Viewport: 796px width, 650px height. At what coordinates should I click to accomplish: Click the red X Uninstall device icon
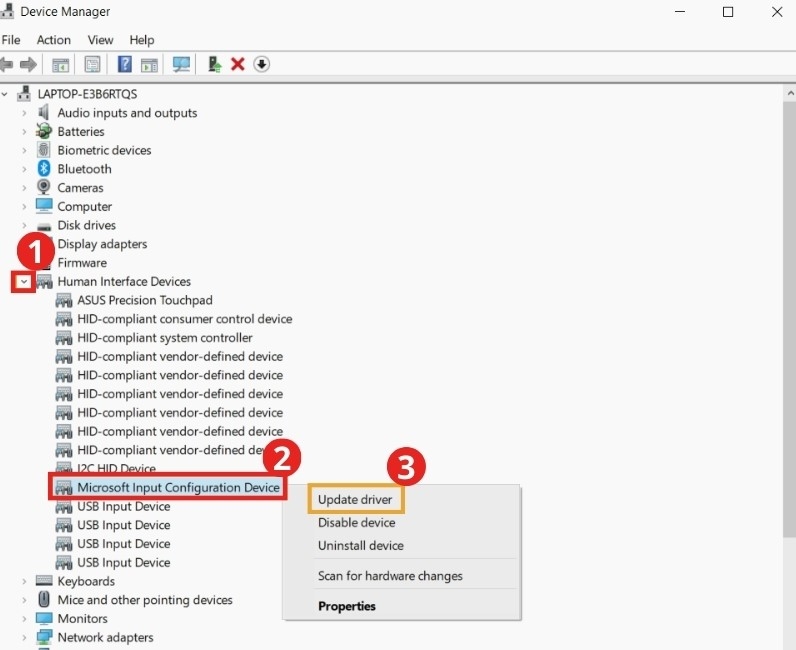click(x=238, y=64)
